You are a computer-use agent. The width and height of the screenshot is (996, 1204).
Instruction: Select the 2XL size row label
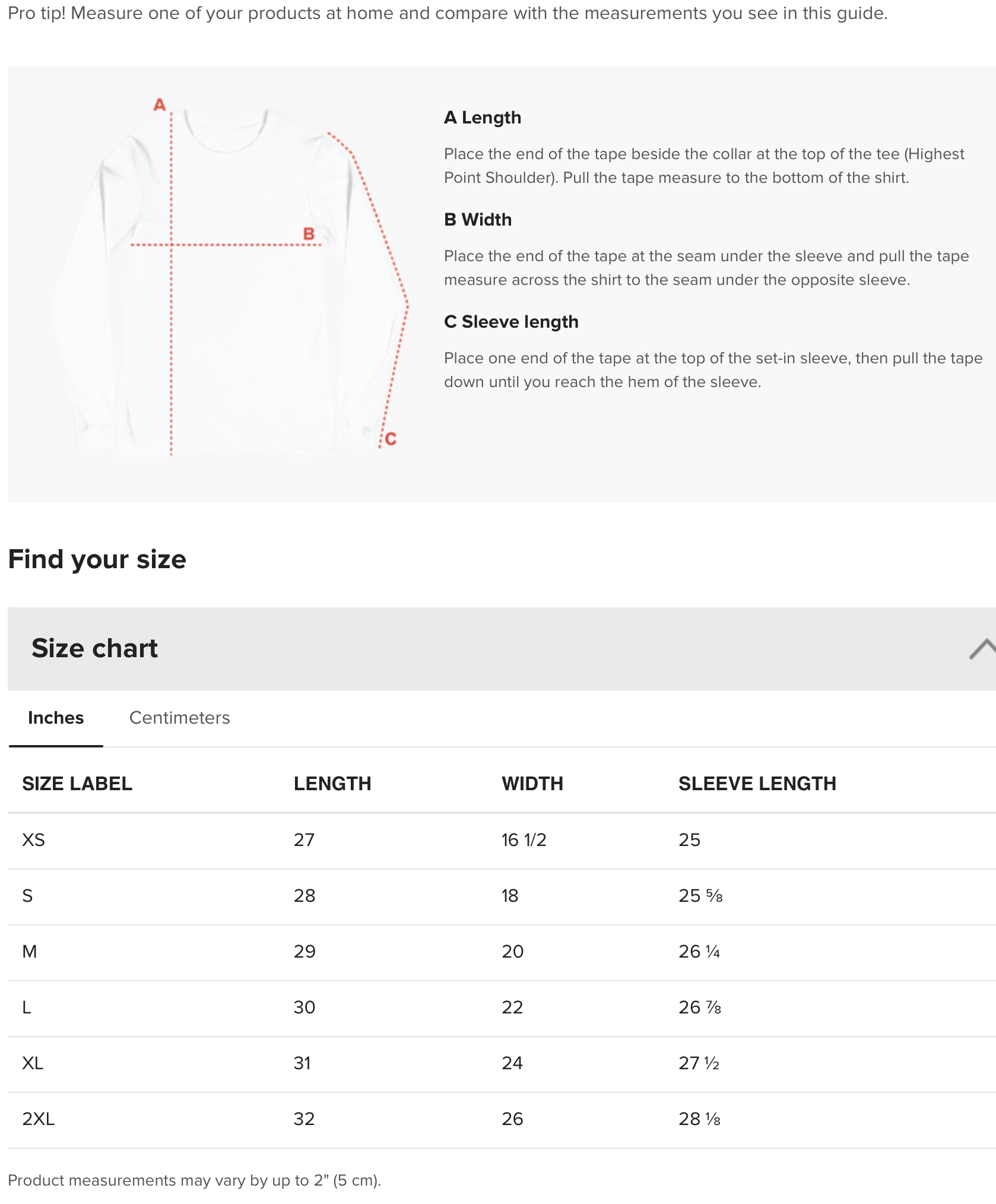[39, 1119]
